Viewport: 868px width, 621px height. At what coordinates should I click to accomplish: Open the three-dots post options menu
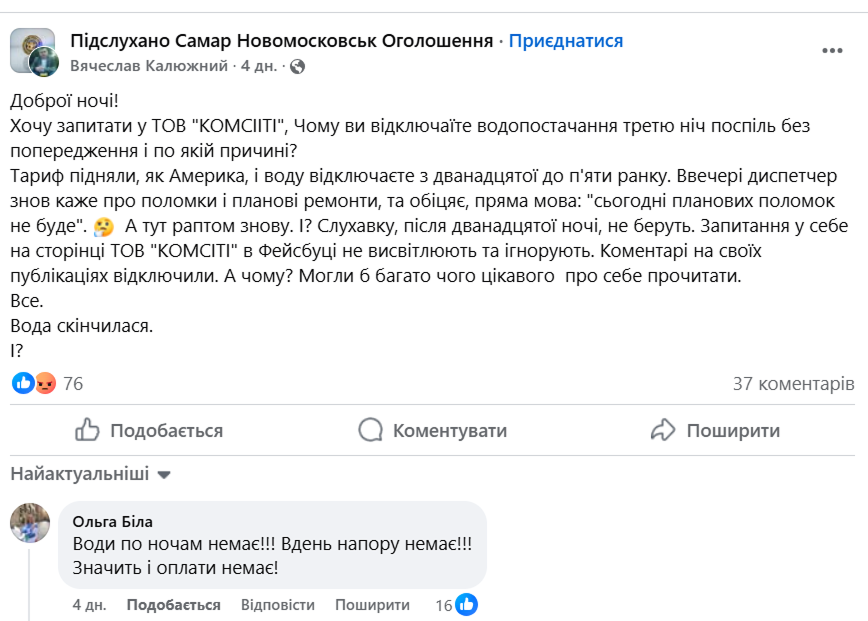[x=832, y=50]
